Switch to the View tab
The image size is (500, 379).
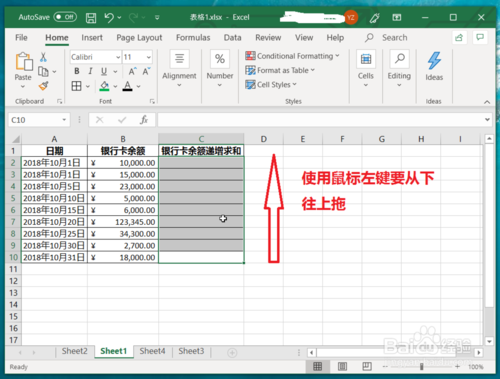click(x=304, y=38)
